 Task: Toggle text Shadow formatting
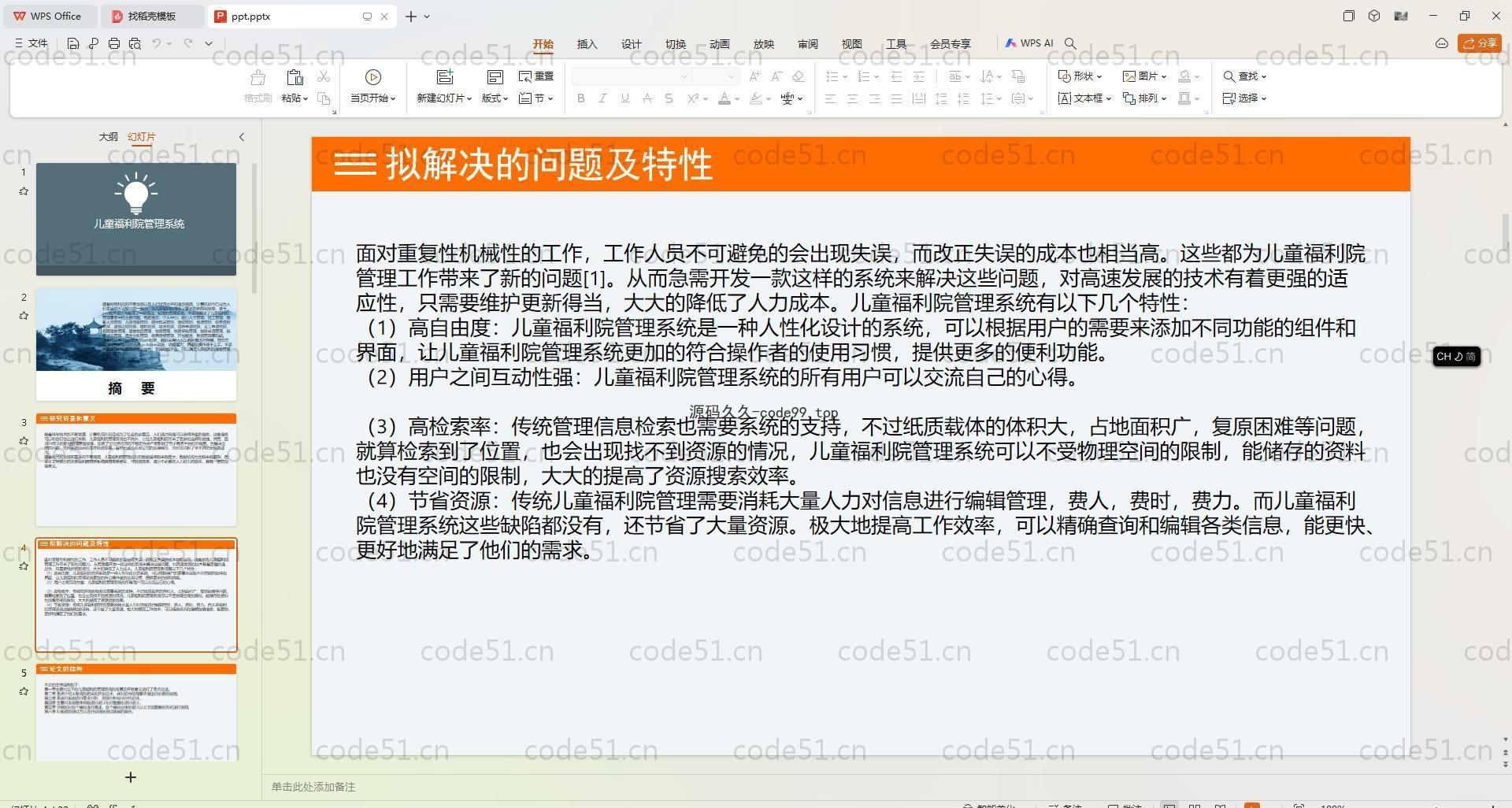[x=669, y=98]
